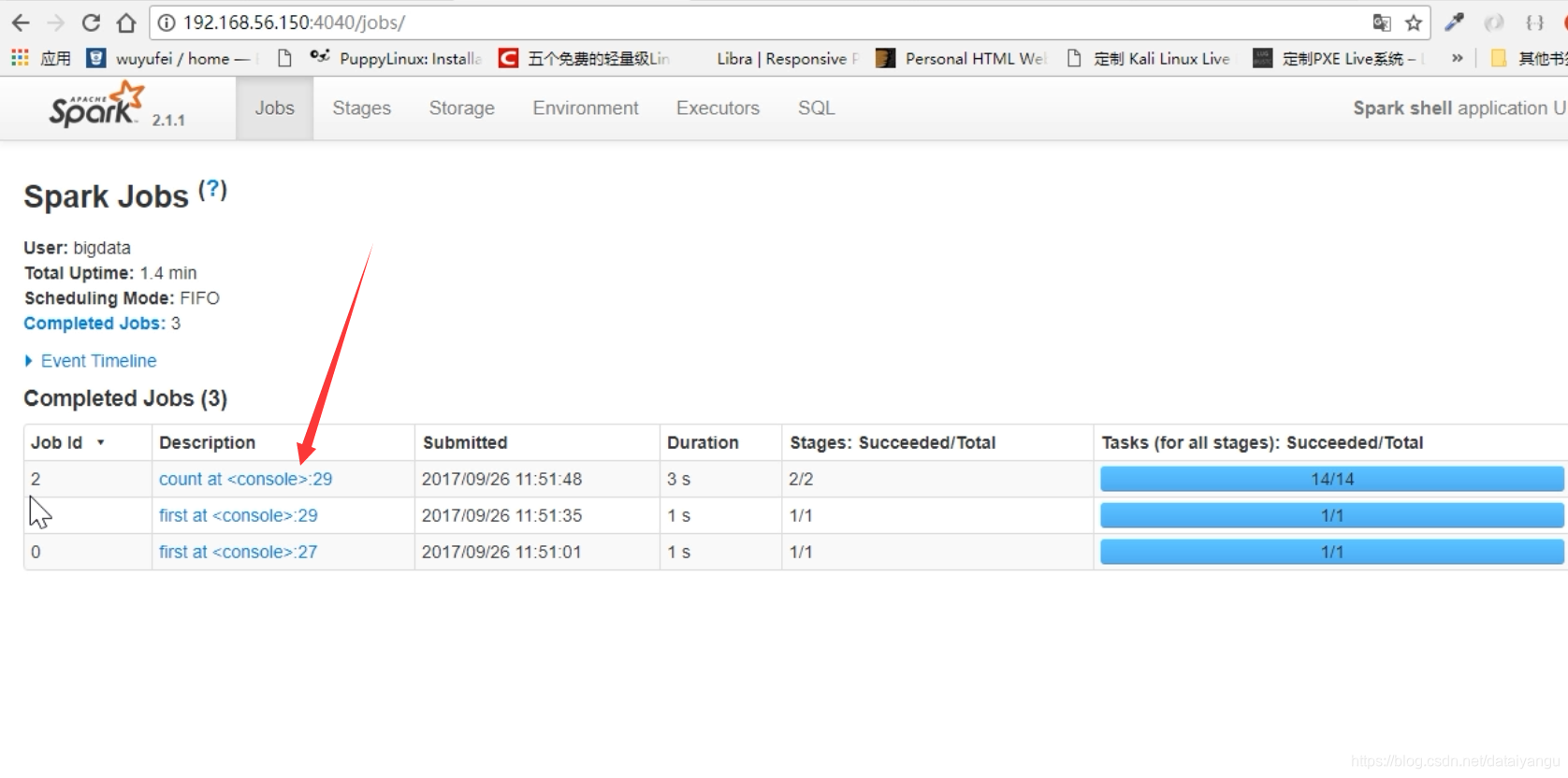
Task: Click the eyedropper extension icon
Action: click(x=1454, y=22)
